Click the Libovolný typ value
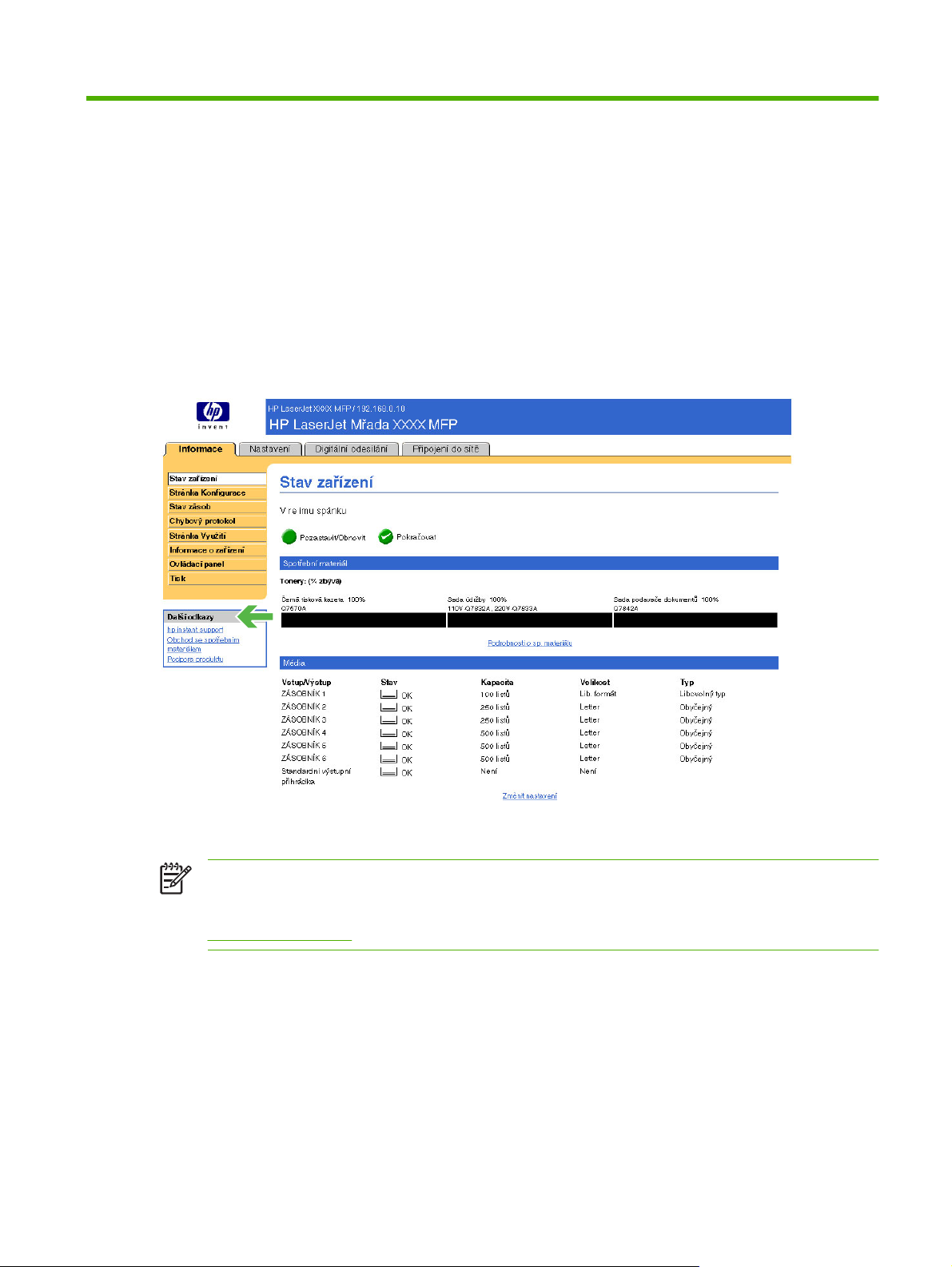The image size is (952, 1267). tap(703, 694)
